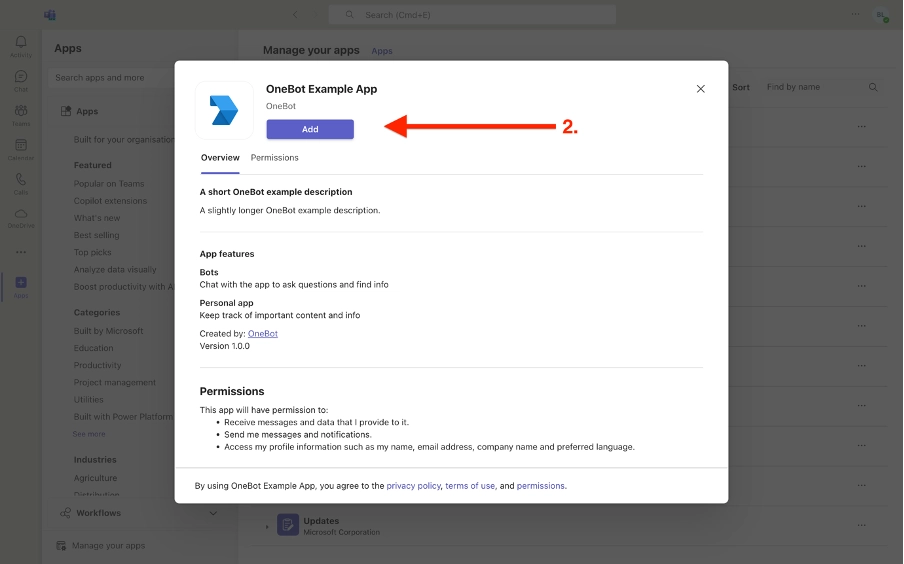Click the OneBot app logo thumbnail
The image size is (904, 564).
coord(224,110)
